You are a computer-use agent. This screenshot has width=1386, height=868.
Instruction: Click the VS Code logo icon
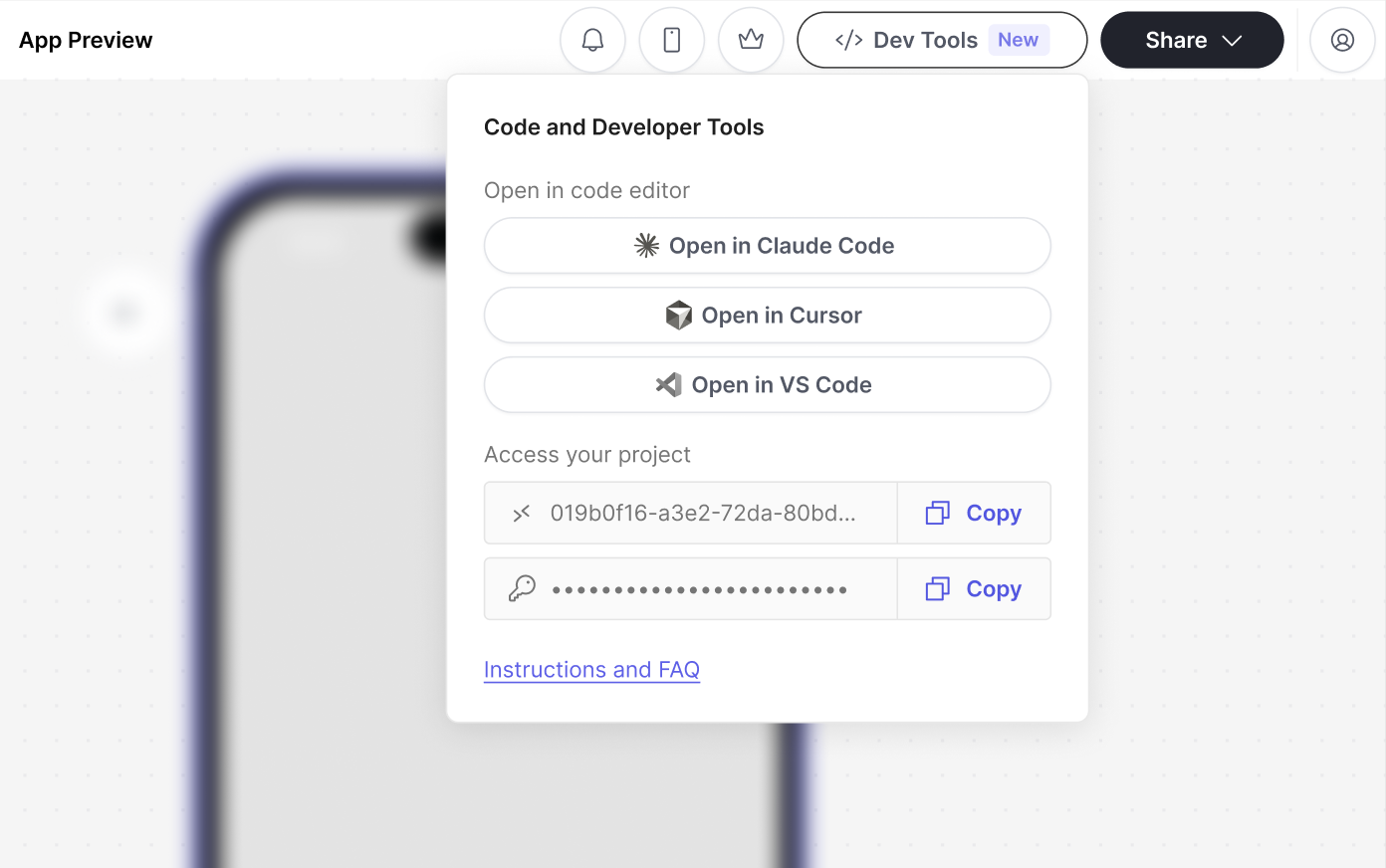click(x=669, y=384)
